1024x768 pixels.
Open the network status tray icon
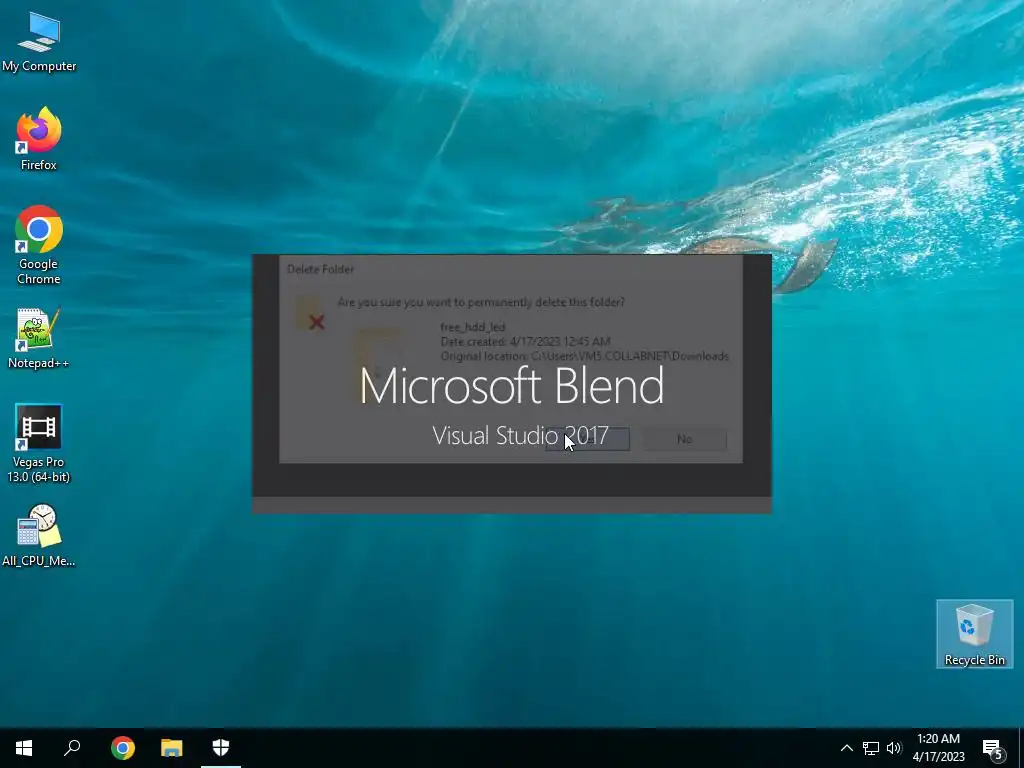point(871,748)
